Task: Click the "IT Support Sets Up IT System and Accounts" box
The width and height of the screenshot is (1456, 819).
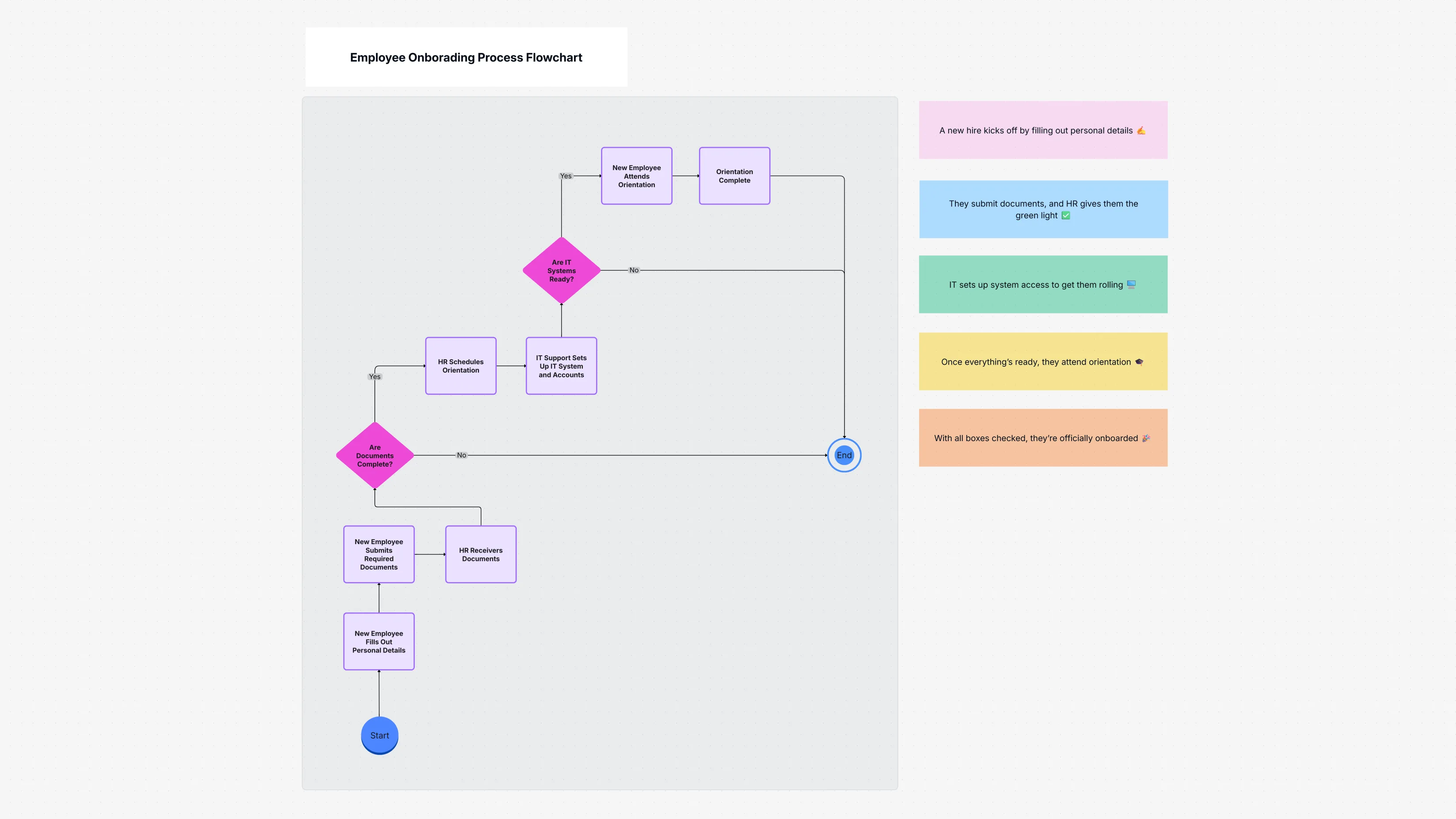Action: point(561,366)
